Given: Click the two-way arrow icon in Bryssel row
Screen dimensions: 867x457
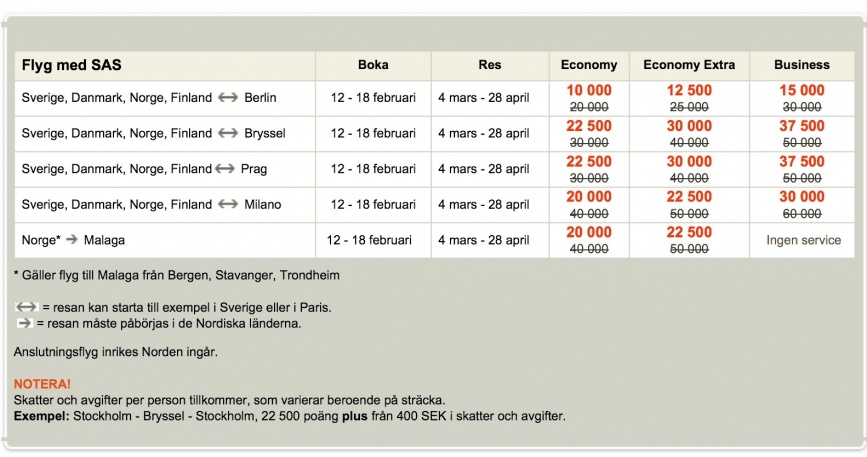Looking at the screenshot, I should tap(228, 133).
